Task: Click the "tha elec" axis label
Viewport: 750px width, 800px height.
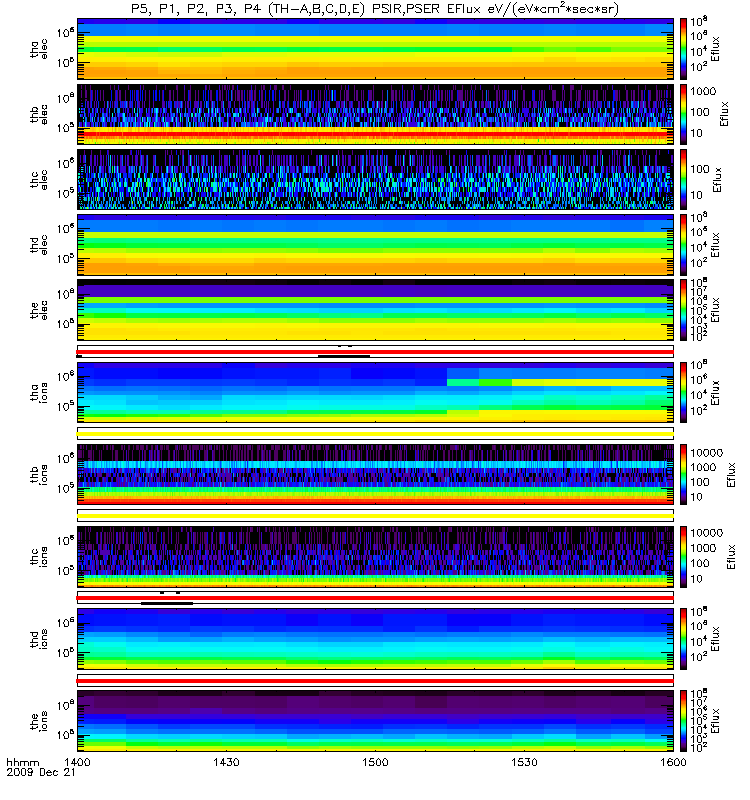Action: tap(38, 49)
